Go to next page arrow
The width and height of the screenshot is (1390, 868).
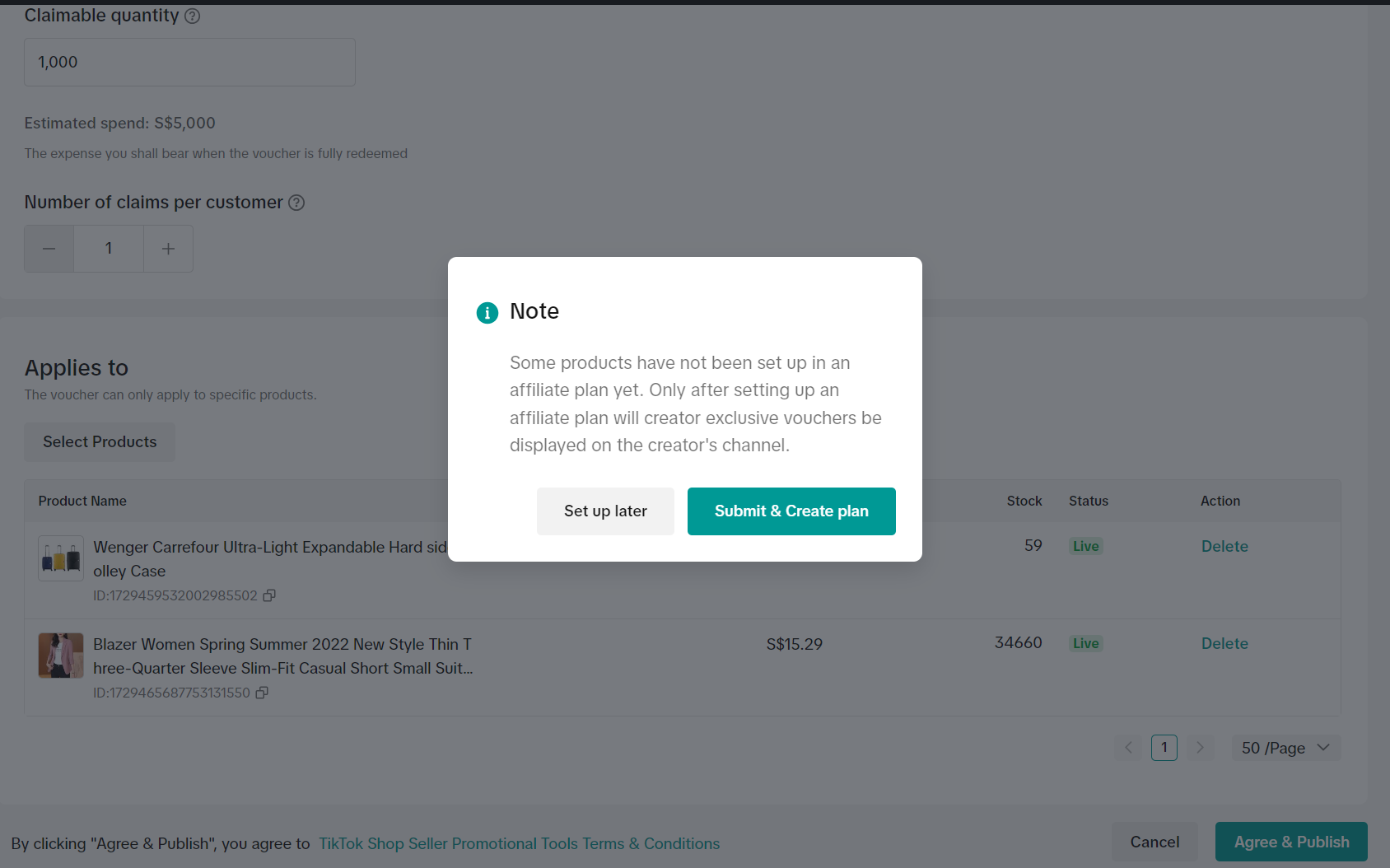point(1200,748)
